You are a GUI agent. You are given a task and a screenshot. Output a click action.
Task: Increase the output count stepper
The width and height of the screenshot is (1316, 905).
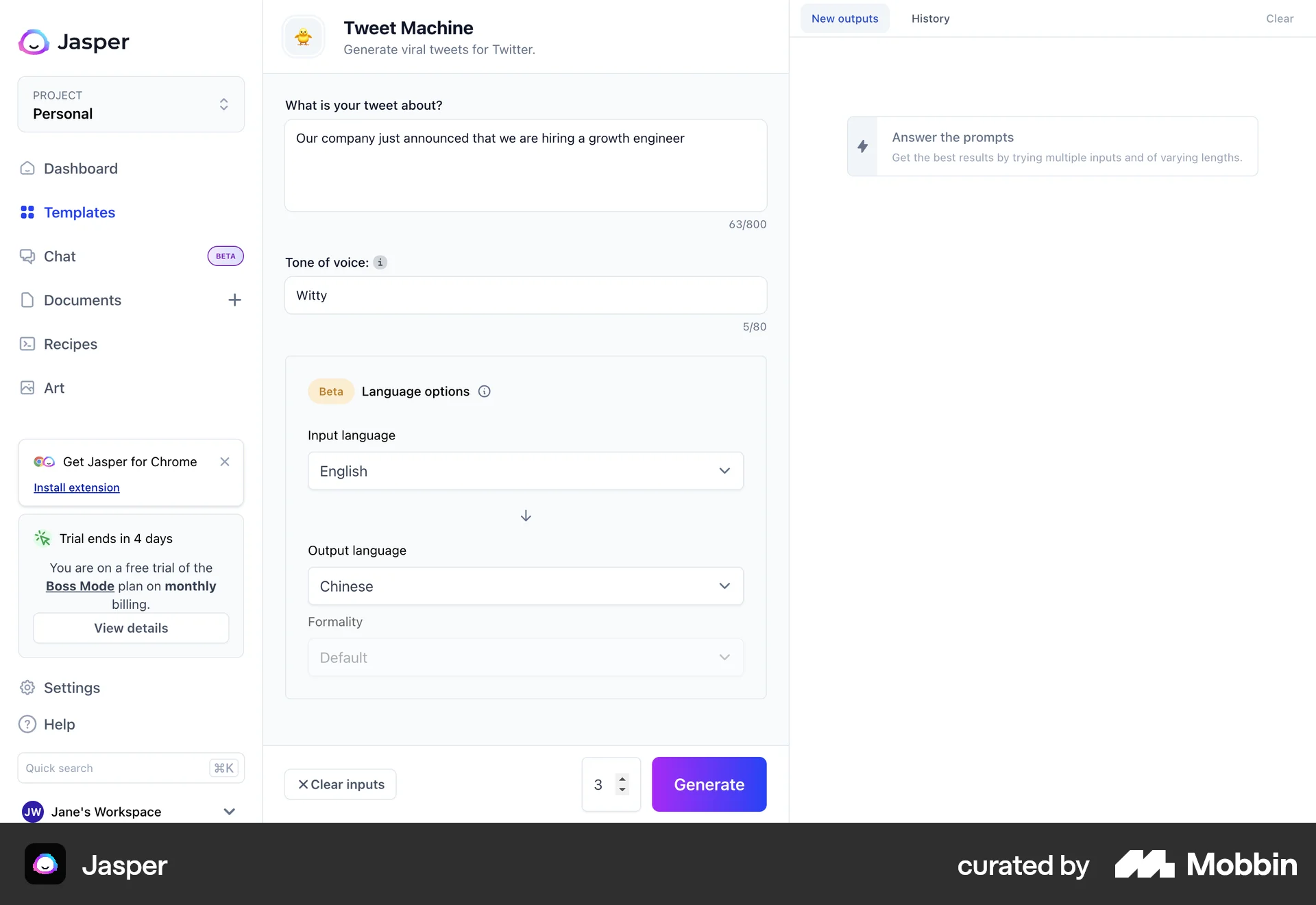pyautogui.click(x=622, y=779)
